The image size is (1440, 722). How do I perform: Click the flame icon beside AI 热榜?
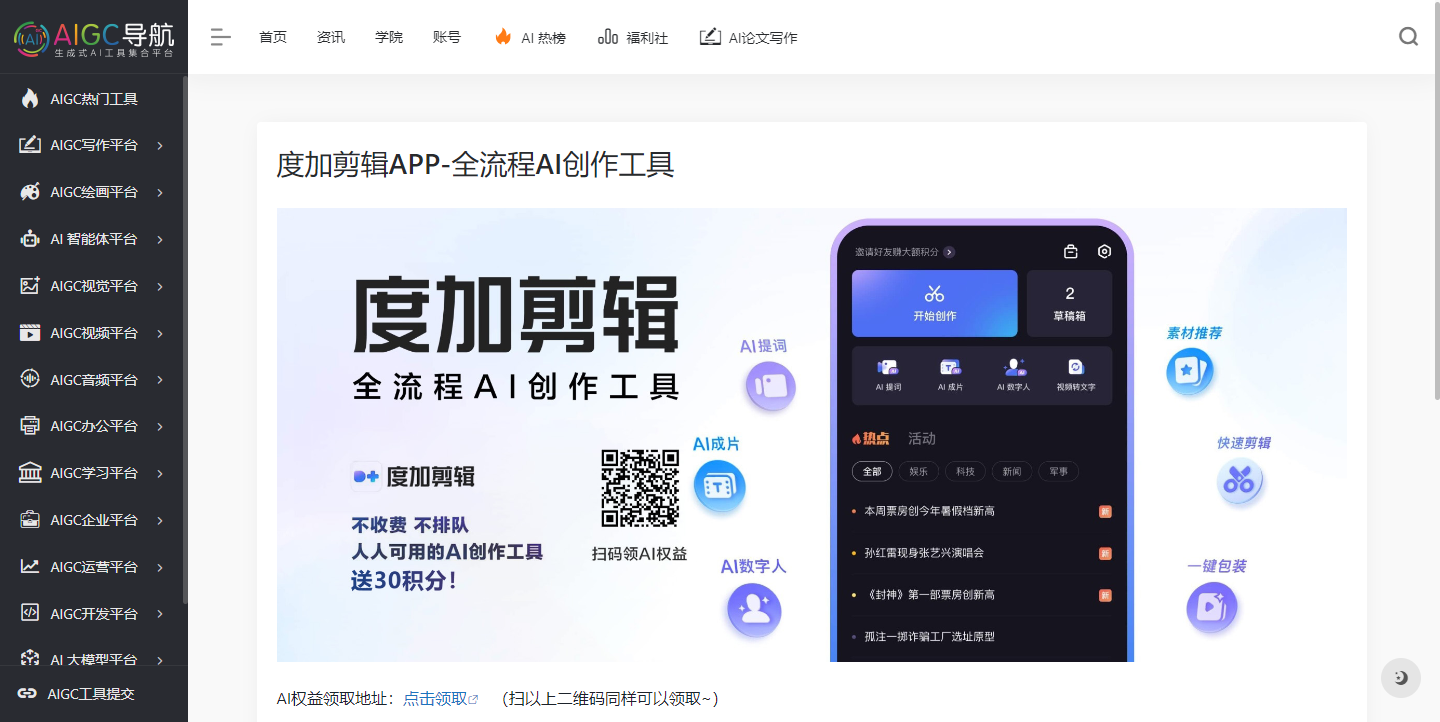coord(503,37)
